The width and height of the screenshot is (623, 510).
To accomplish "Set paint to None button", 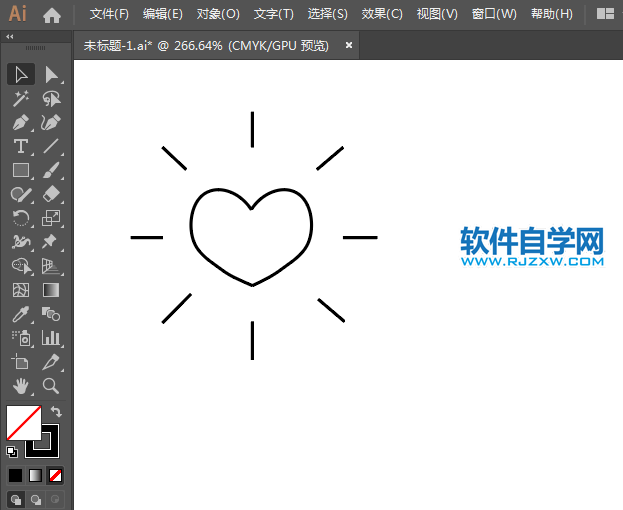I will click(55, 475).
